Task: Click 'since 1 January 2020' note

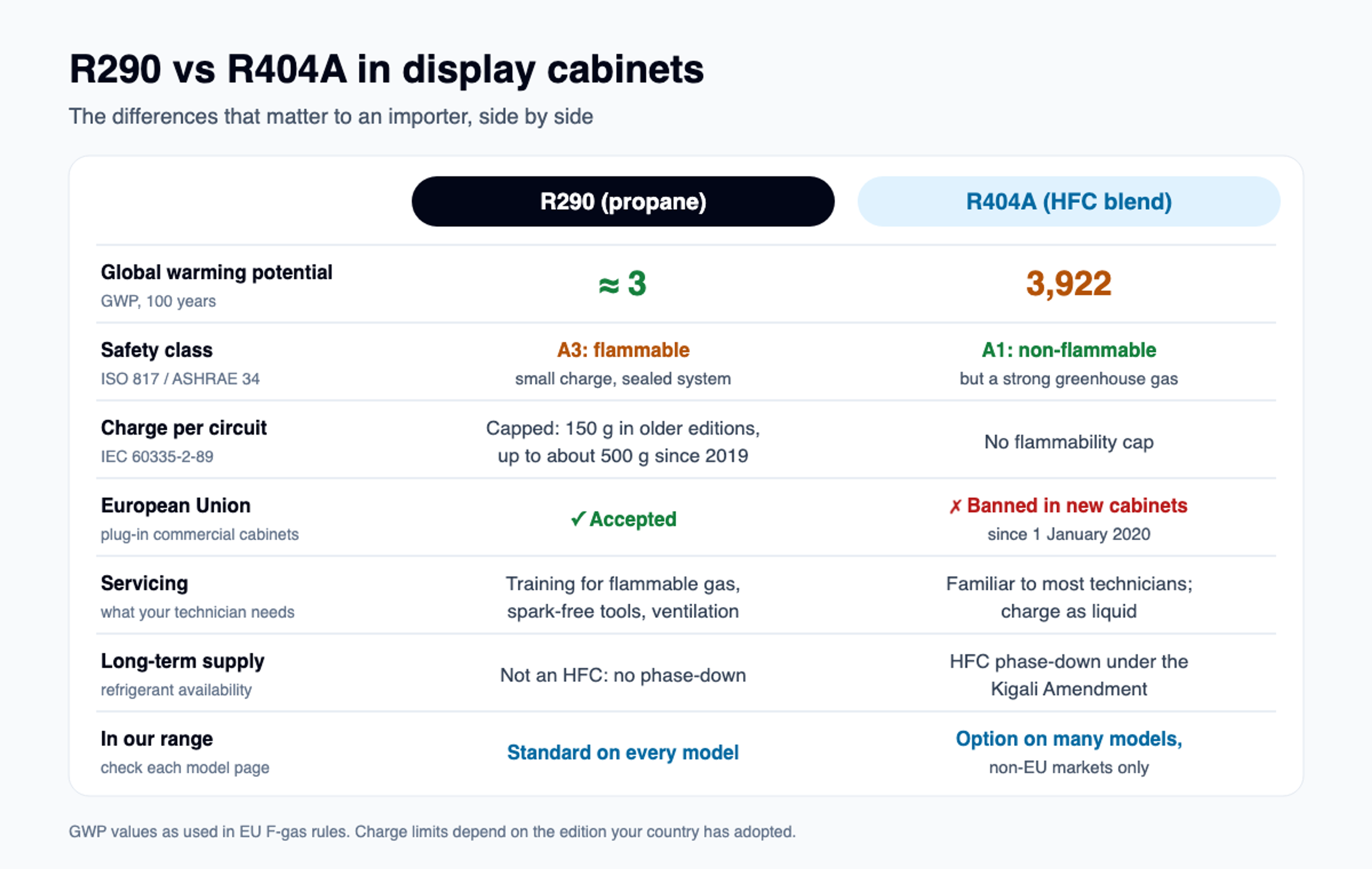Action: 1068,534
